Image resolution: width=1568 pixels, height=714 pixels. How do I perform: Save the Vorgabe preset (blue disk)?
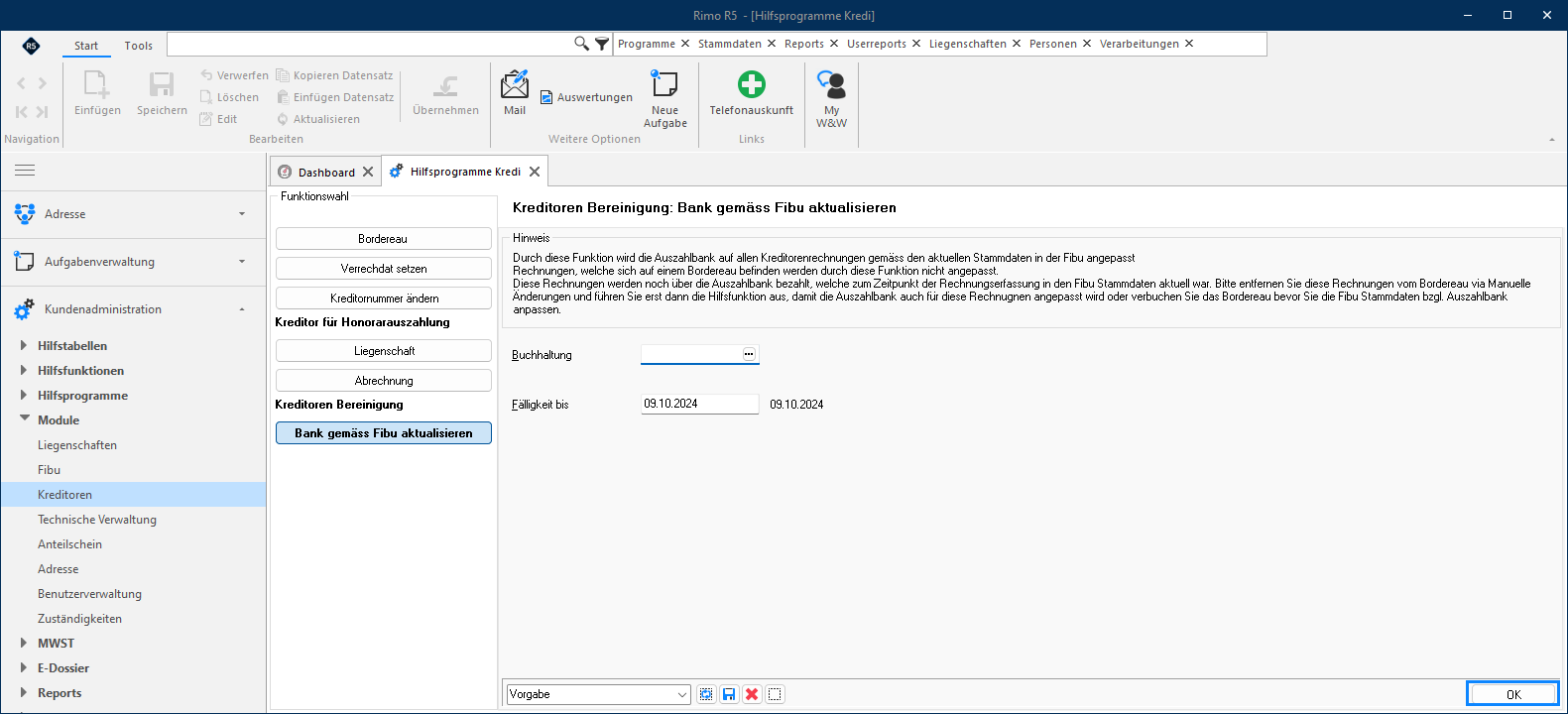coord(729,694)
